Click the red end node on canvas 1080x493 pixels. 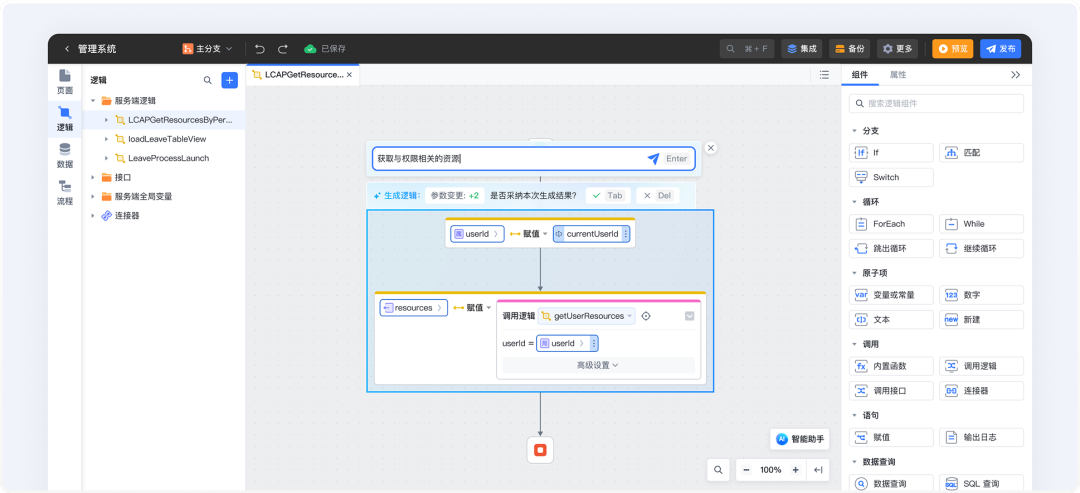click(540, 450)
